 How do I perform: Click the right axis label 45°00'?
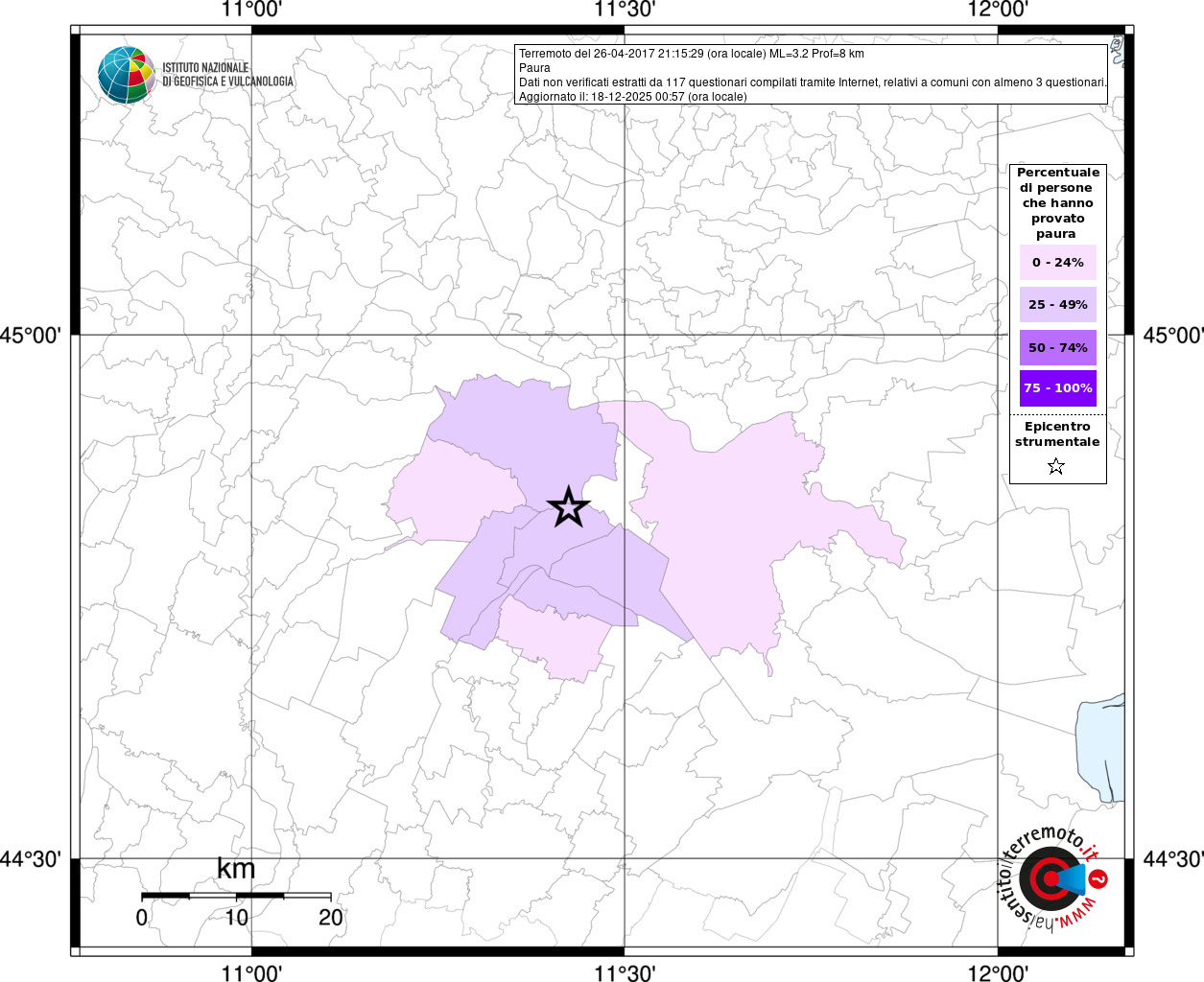pyautogui.click(x=1173, y=336)
